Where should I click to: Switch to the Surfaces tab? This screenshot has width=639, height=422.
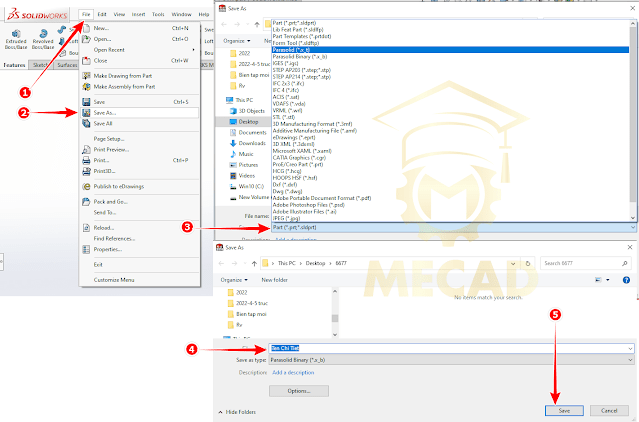(x=67, y=65)
